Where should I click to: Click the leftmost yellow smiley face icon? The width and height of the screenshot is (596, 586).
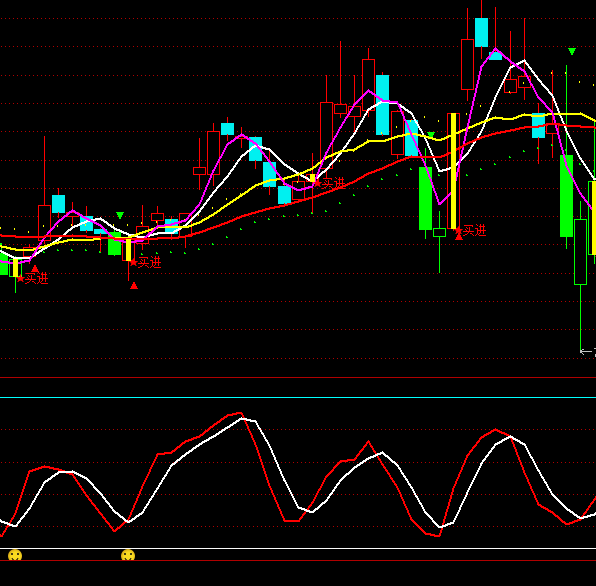15,555
